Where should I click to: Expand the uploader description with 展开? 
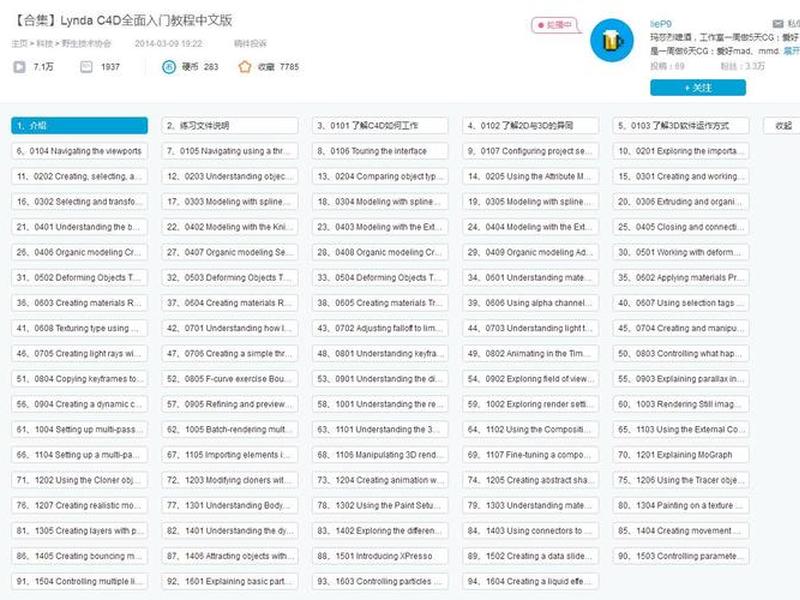pos(791,51)
